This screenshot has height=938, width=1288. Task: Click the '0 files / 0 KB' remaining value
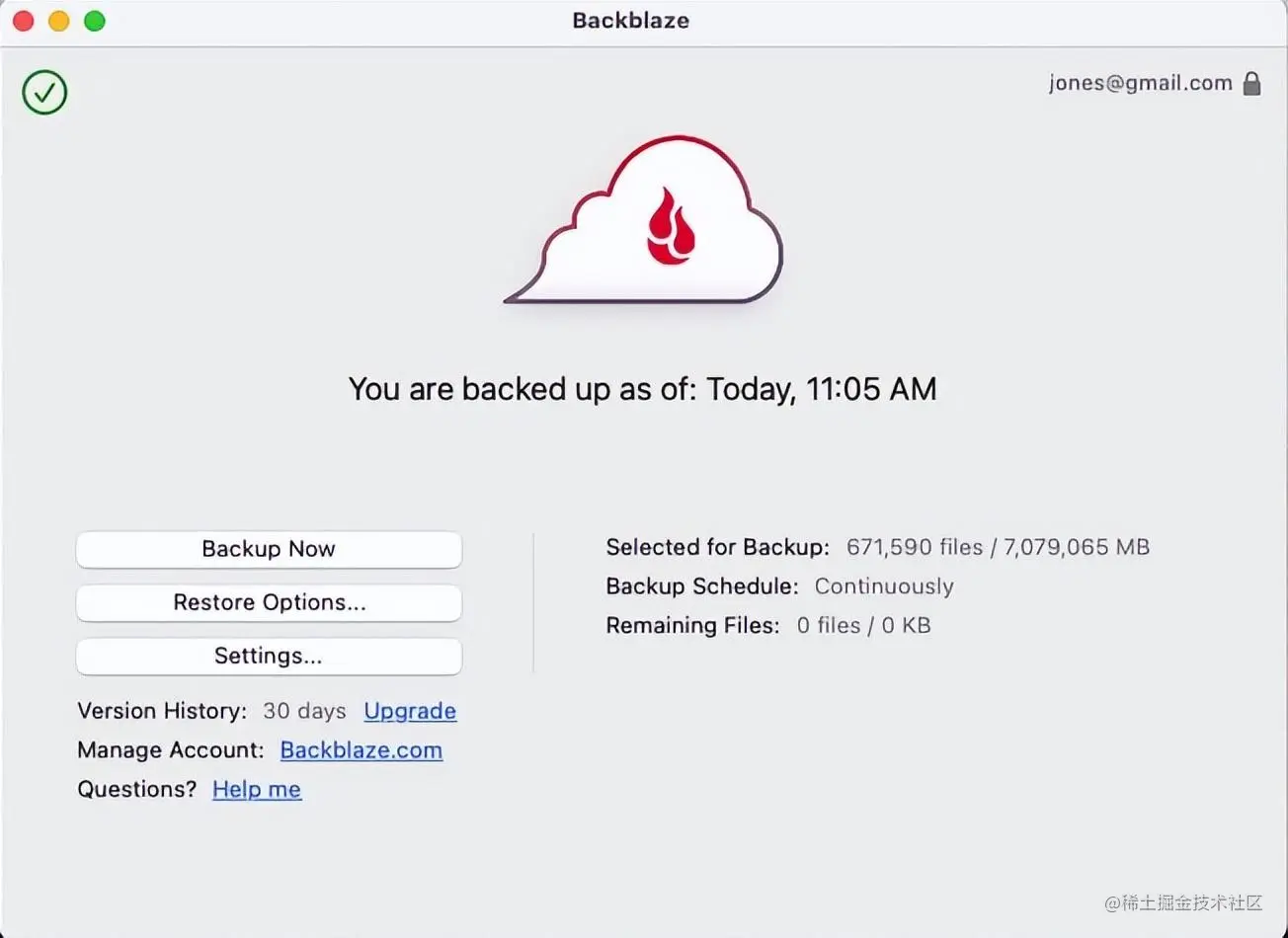tap(863, 626)
